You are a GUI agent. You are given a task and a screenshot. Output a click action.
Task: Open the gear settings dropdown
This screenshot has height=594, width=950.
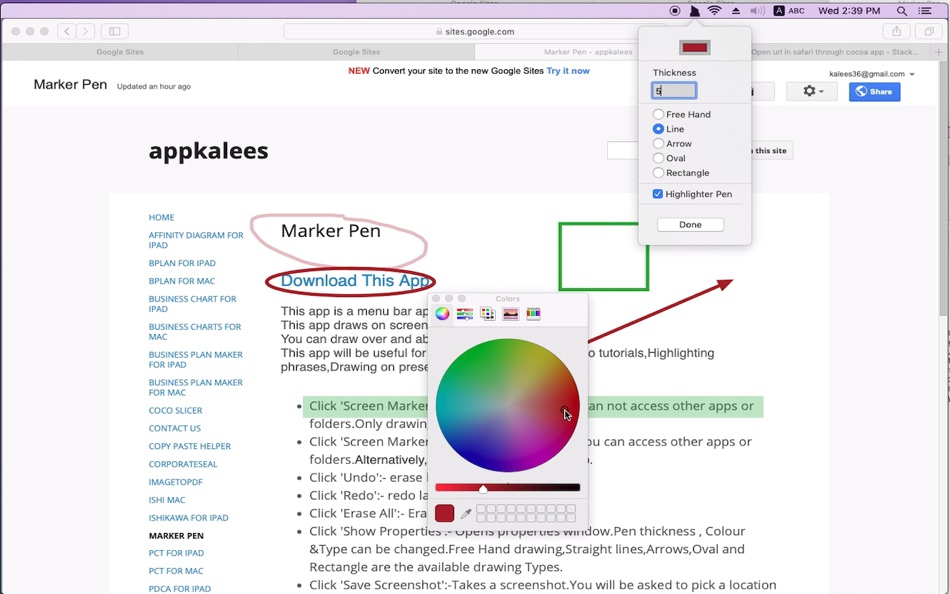pos(812,91)
